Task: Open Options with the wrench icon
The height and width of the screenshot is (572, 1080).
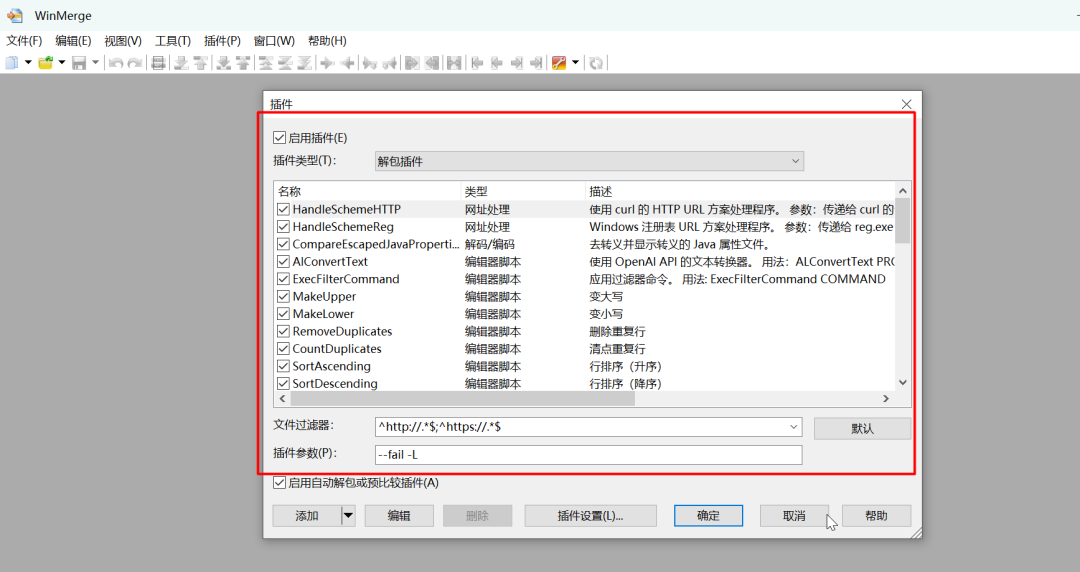Action: tap(559, 63)
